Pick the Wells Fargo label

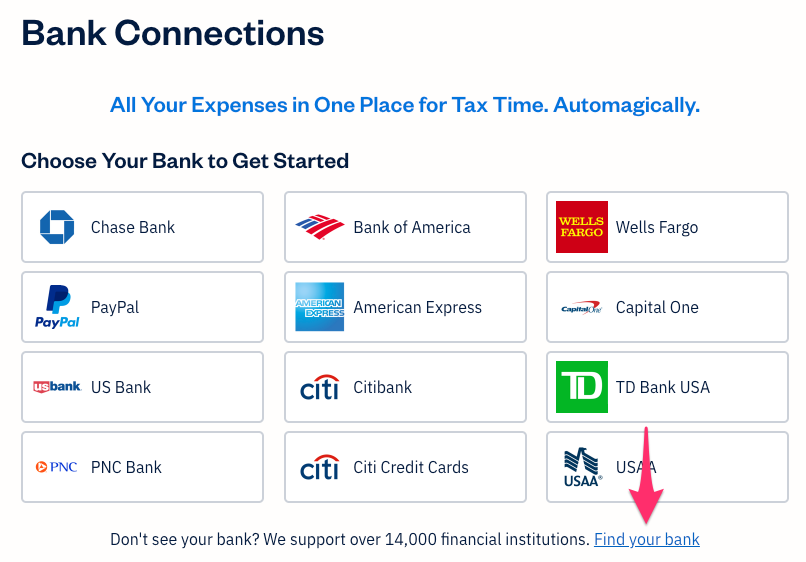(657, 227)
